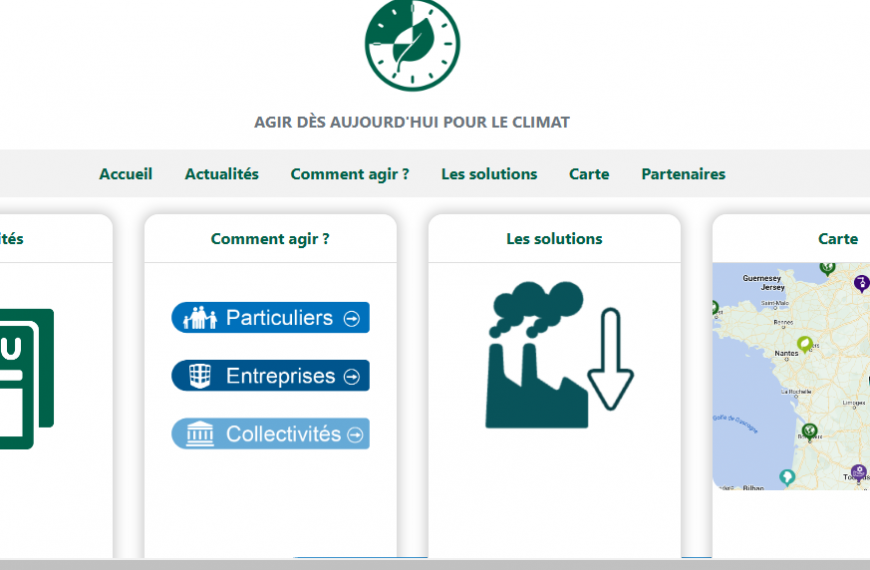This screenshot has height=570, width=870.
Task: Select Comment agir ? in the navigation bar
Action: click(x=349, y=174)
